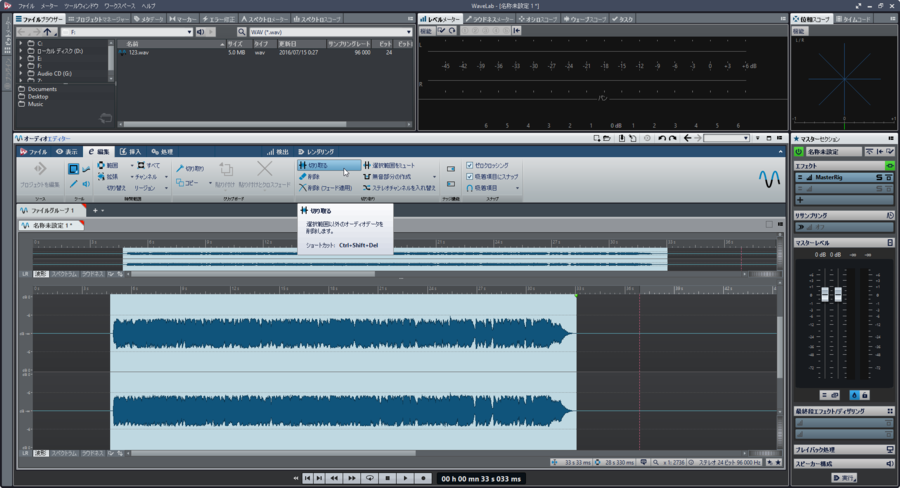Toggle the level meter checkmark settings button

click(x=441, y=31)
